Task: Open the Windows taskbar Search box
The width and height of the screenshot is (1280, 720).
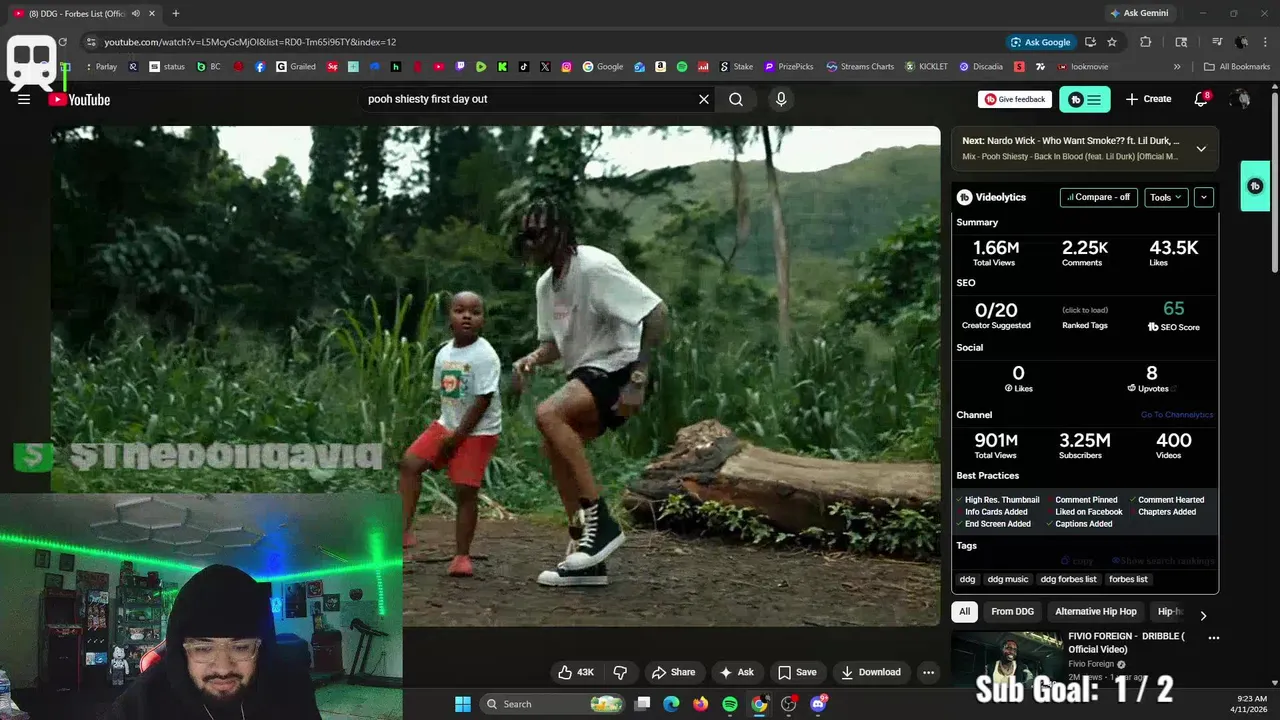Action: point(553,704)
